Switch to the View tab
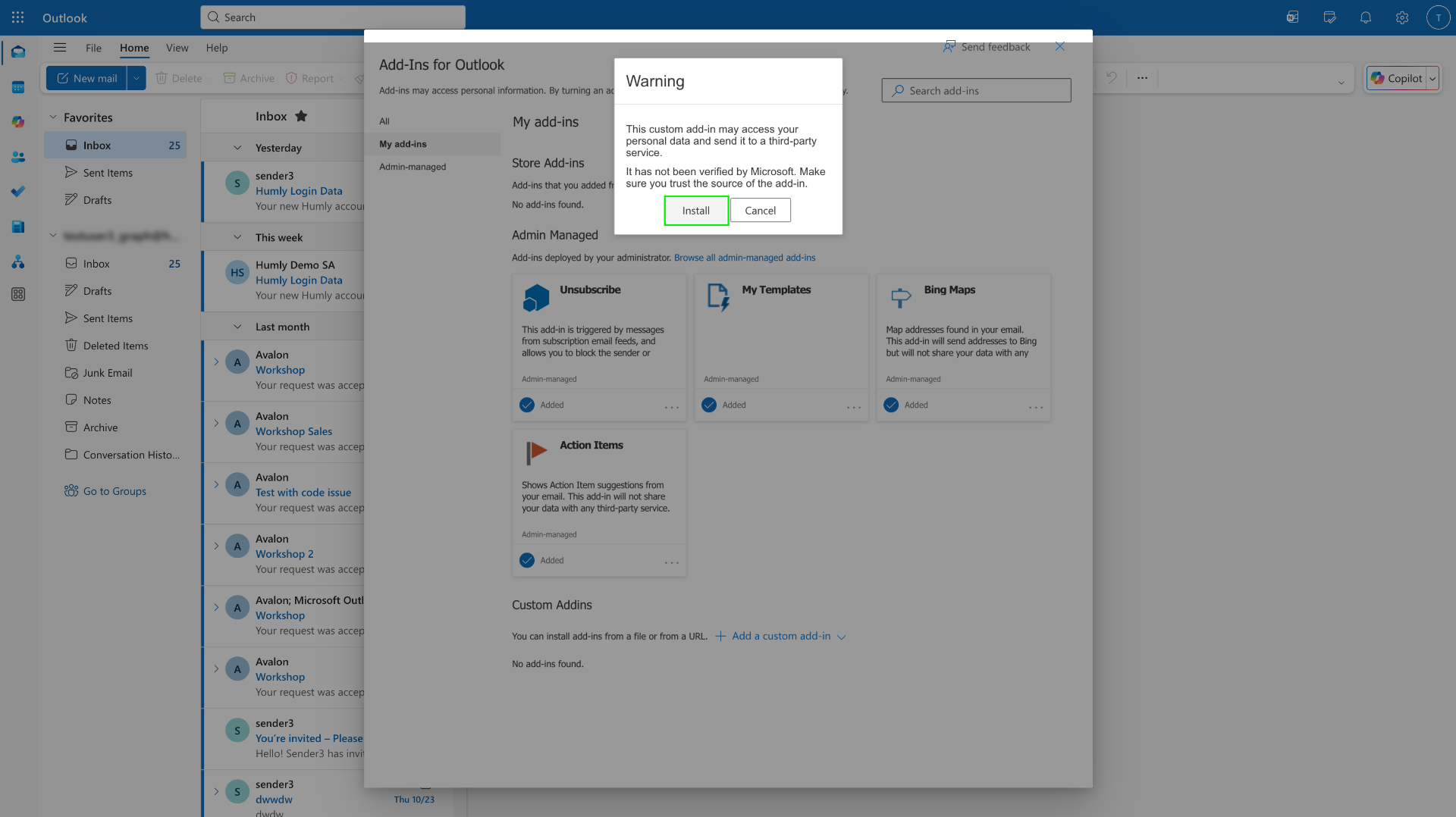1456x817 pixels. tap(177, 48)
